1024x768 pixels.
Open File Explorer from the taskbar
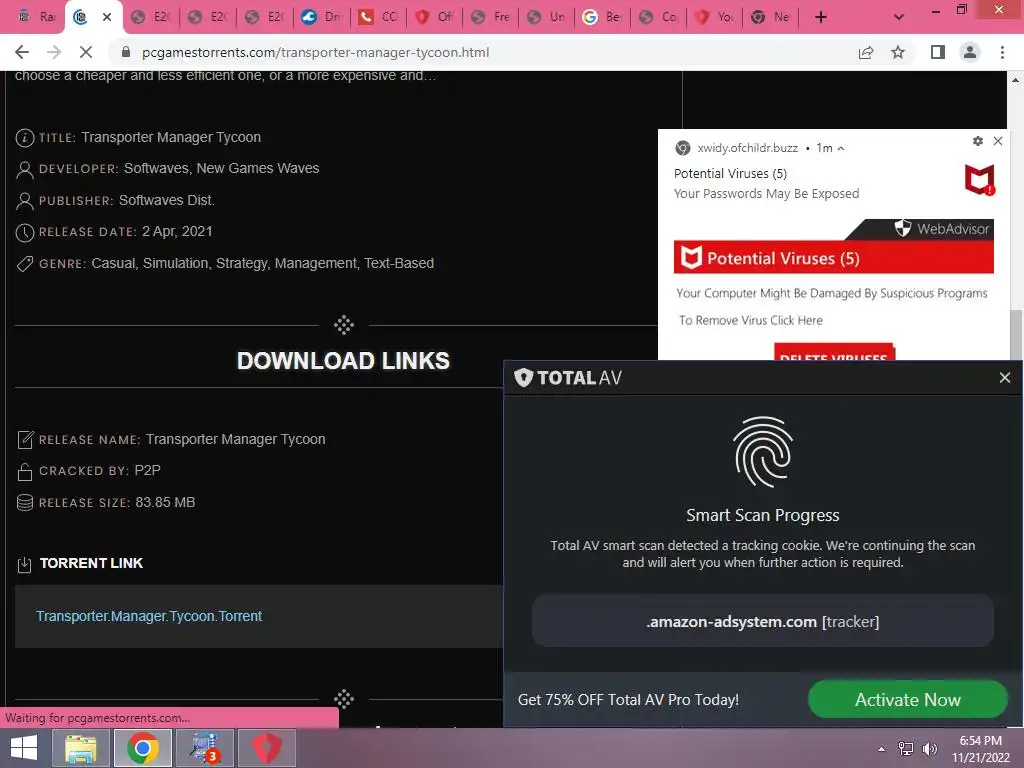[81, 748]
